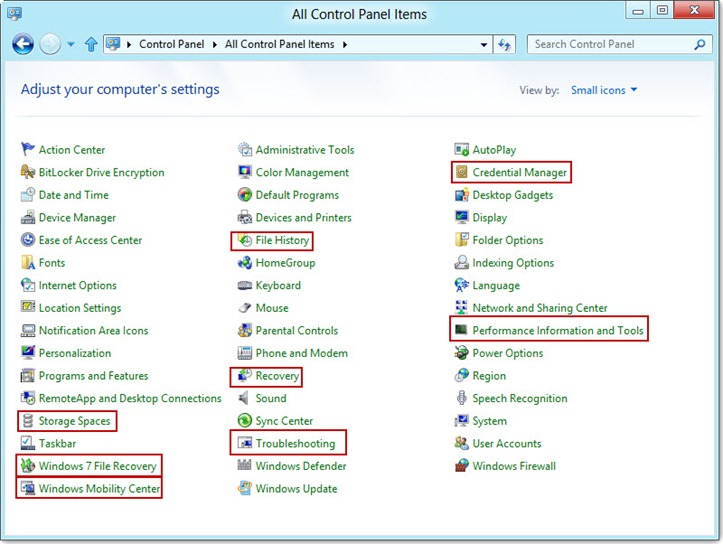Click the Sound speaker icon
Screen dimensions: 723x544
coord(243,398)
